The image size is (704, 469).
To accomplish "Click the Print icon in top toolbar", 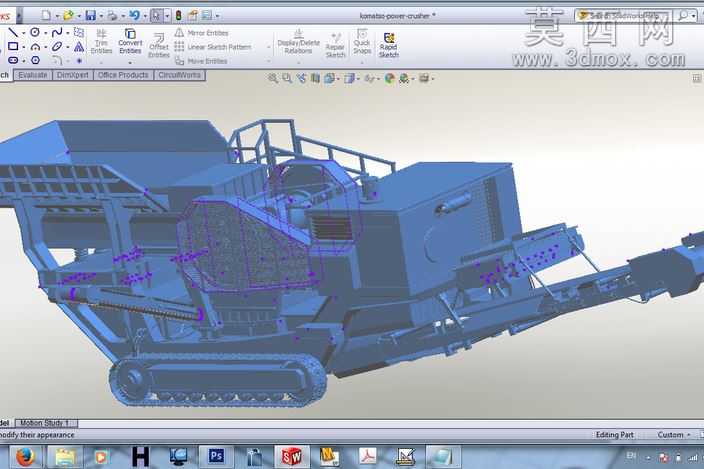I will [x=112, y=16].
